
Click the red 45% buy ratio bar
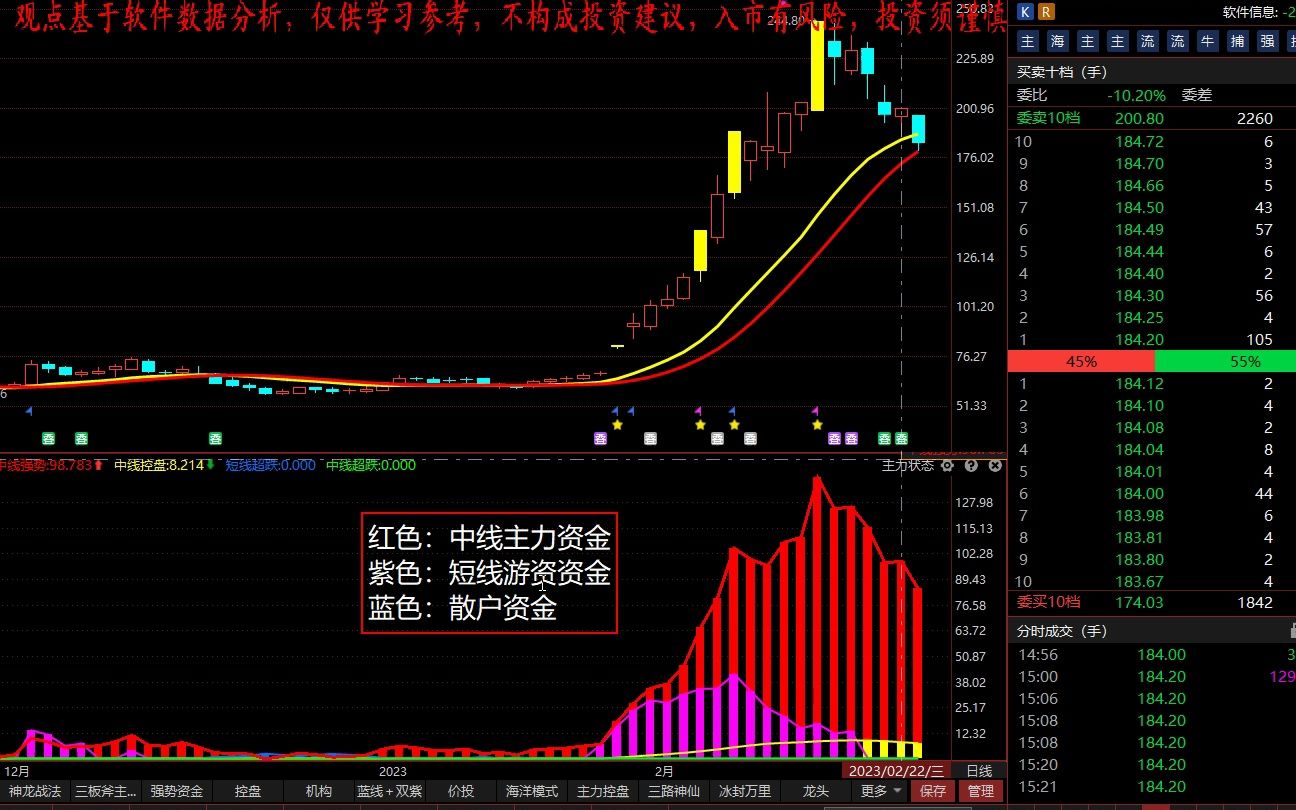coord(1081,361)
